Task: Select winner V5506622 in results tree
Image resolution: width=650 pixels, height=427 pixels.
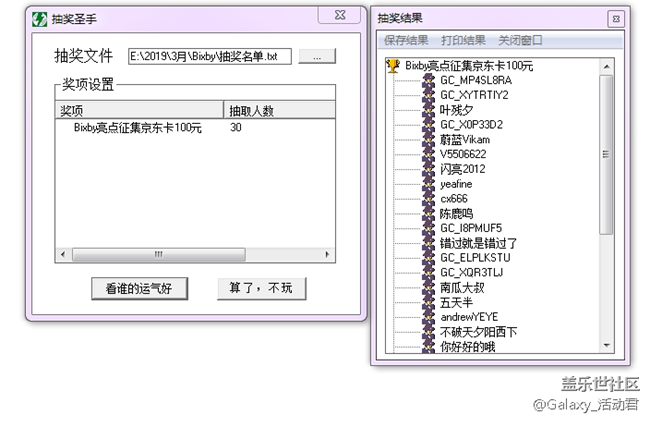Action: [x=463, y=154]
